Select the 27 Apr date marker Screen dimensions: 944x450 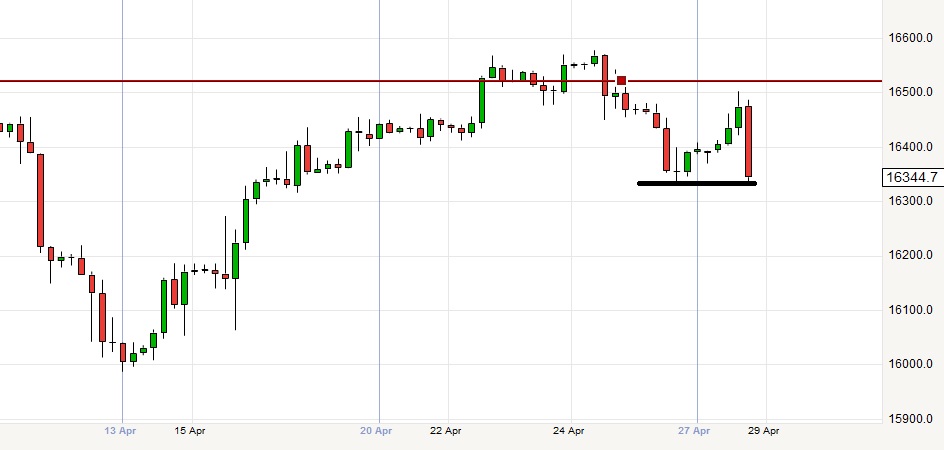tap(694, 431)
